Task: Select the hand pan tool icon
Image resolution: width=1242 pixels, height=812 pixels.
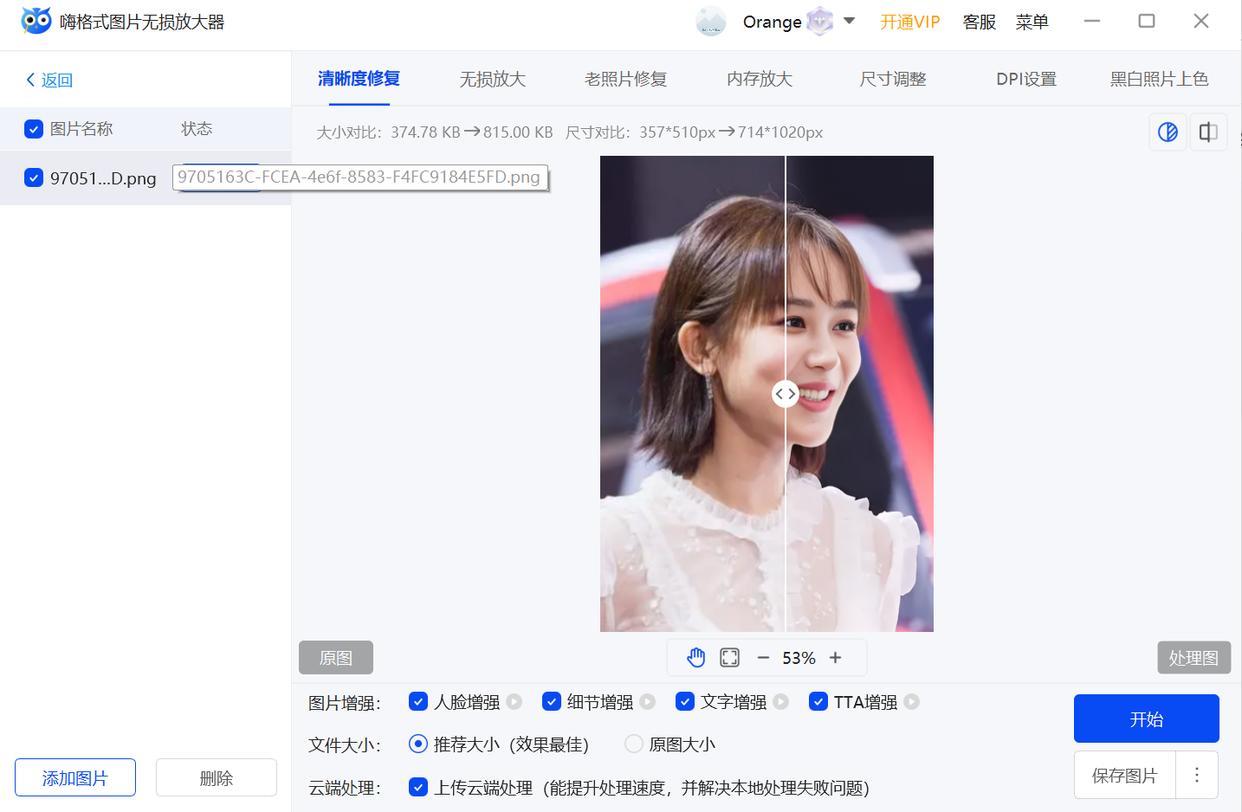Action: point(696,657)
